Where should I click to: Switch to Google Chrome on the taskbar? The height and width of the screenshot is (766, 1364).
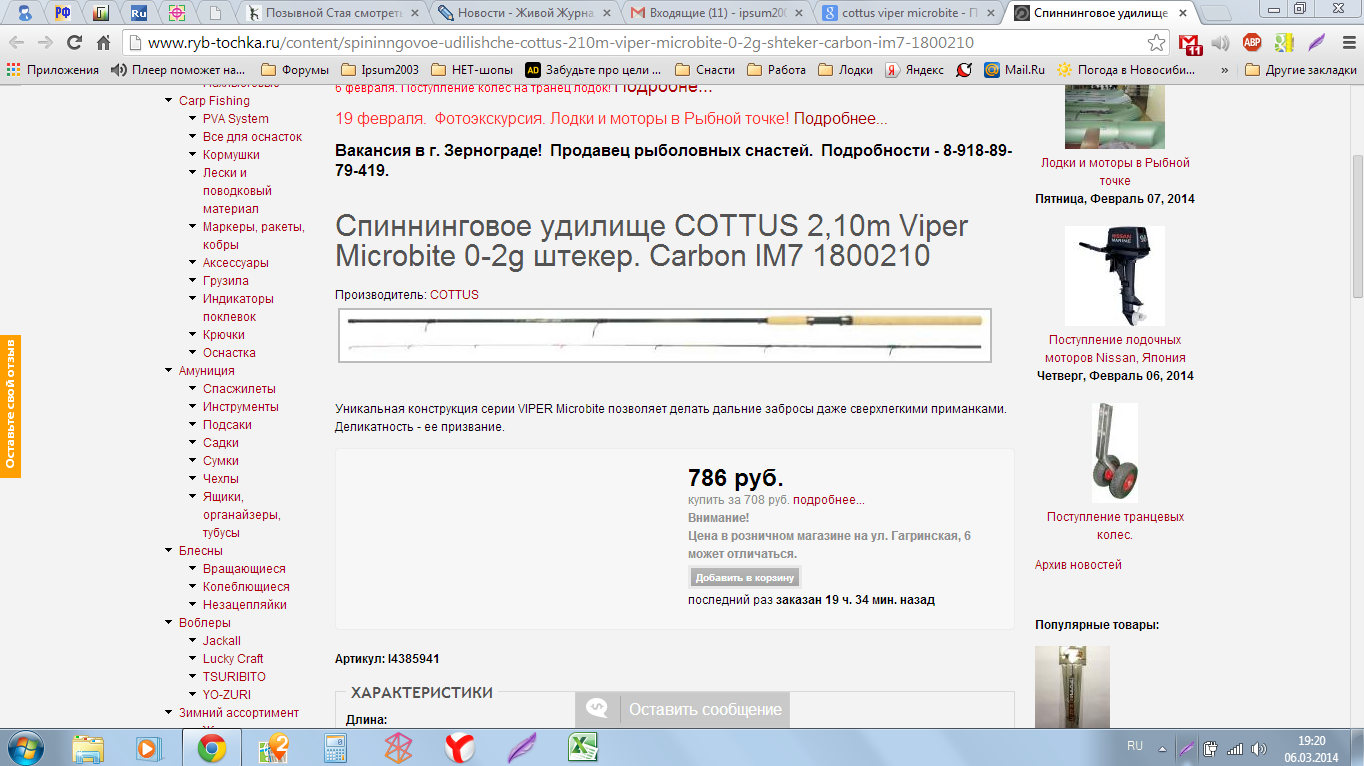pos(211,747)
